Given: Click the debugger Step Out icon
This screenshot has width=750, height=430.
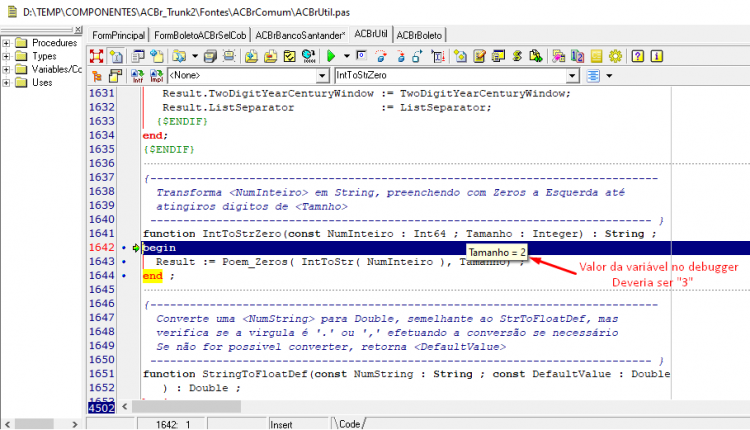Looking at the screenshot, I should 417,56.
